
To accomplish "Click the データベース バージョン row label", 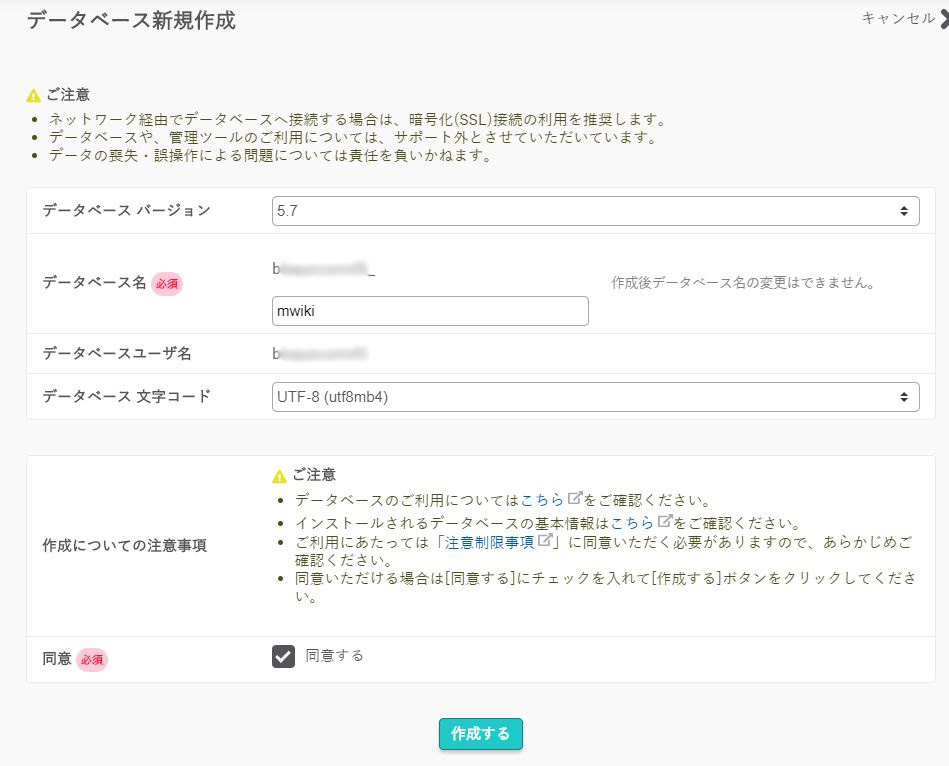I will click(x=127, y=210).
